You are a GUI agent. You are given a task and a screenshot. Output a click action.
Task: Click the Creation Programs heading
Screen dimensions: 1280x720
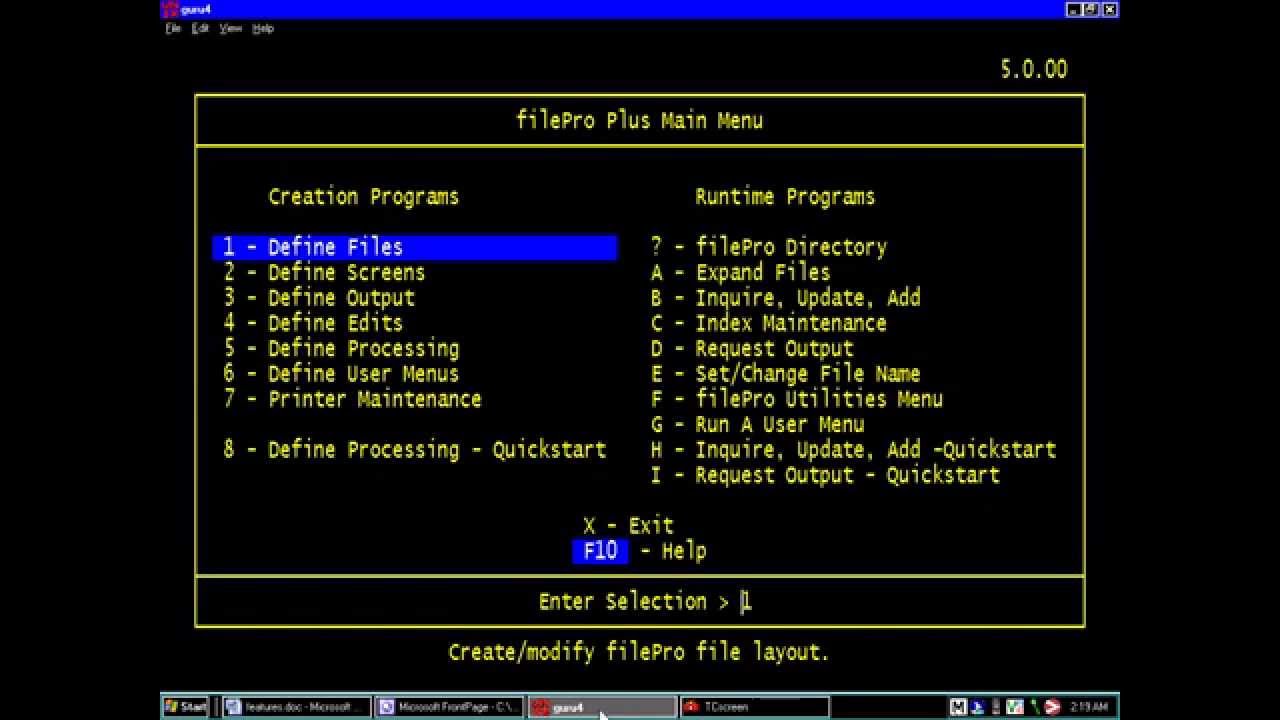coord(363,197)
